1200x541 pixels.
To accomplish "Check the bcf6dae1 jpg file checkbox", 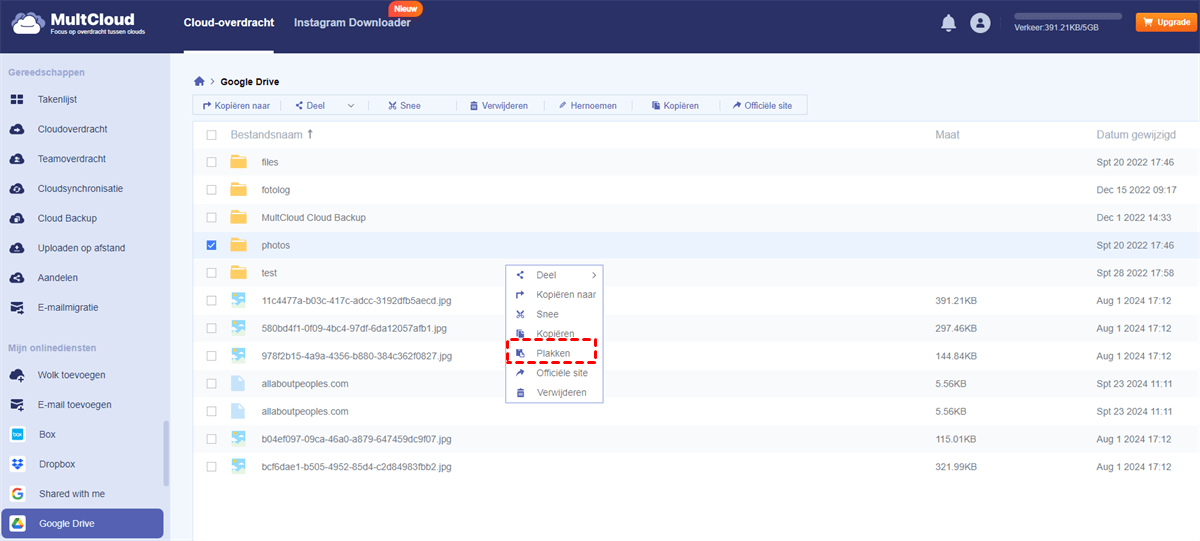I will pyautogui.click(x=211, y=466).
